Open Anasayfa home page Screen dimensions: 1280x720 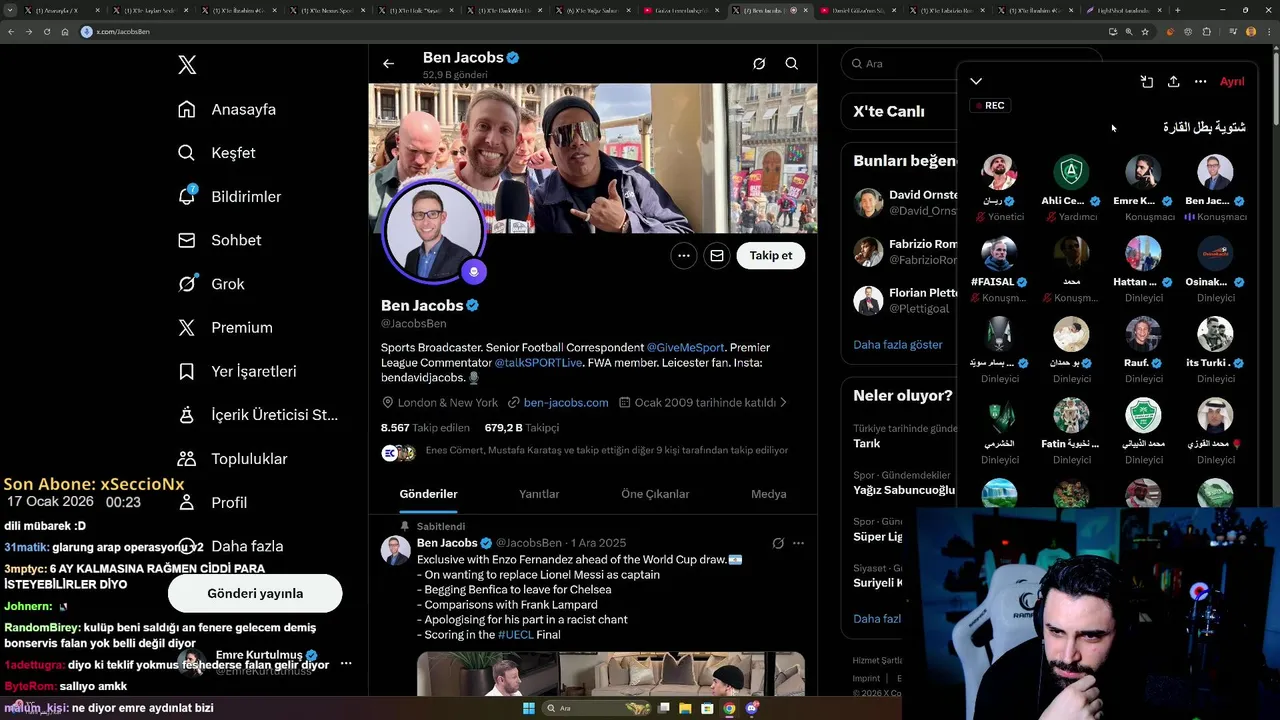pyautogui.click(x=227, y=109)
